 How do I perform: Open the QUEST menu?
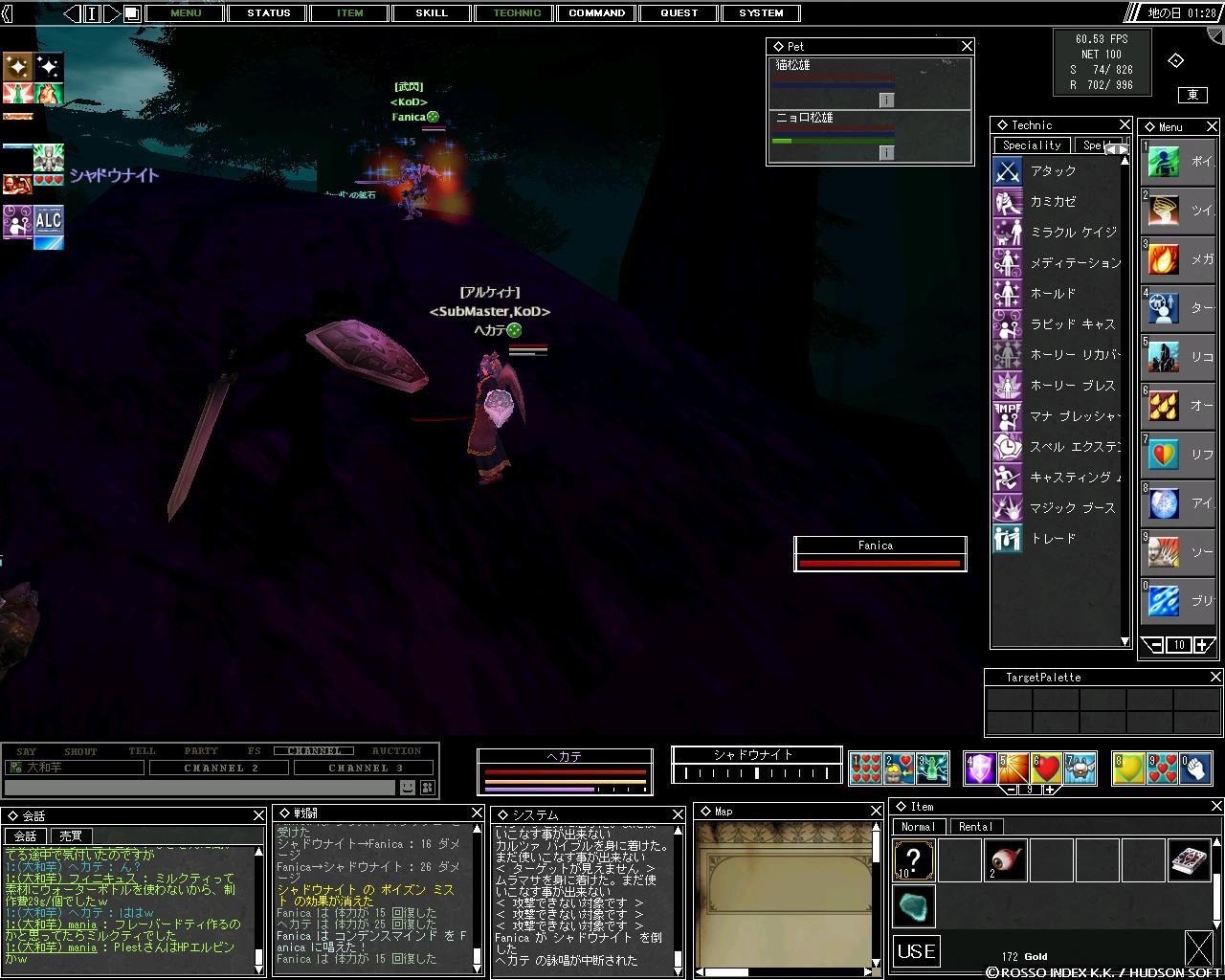(679, 13)
